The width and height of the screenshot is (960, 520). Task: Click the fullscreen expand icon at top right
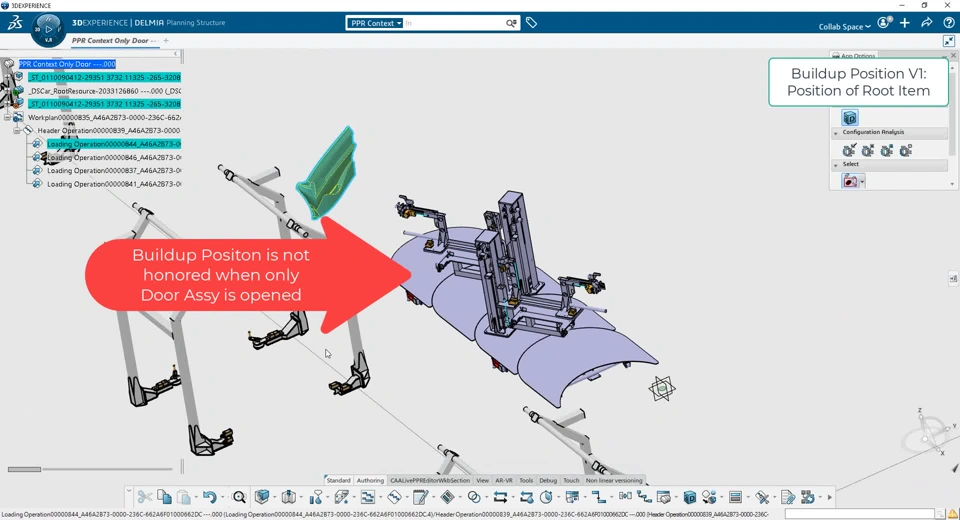pyautogui.click(x=949, y=40)
